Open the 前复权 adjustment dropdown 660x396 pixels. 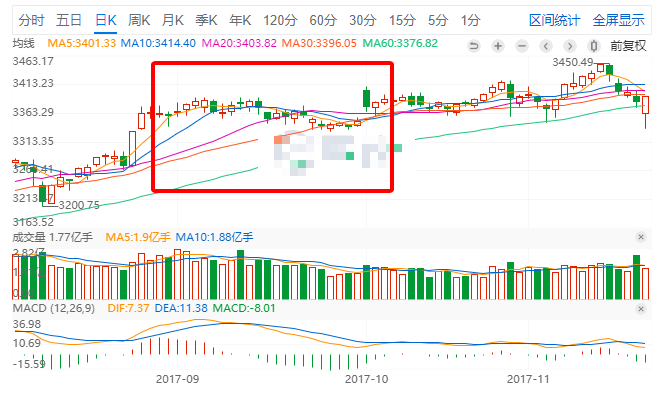pos(628,45)
